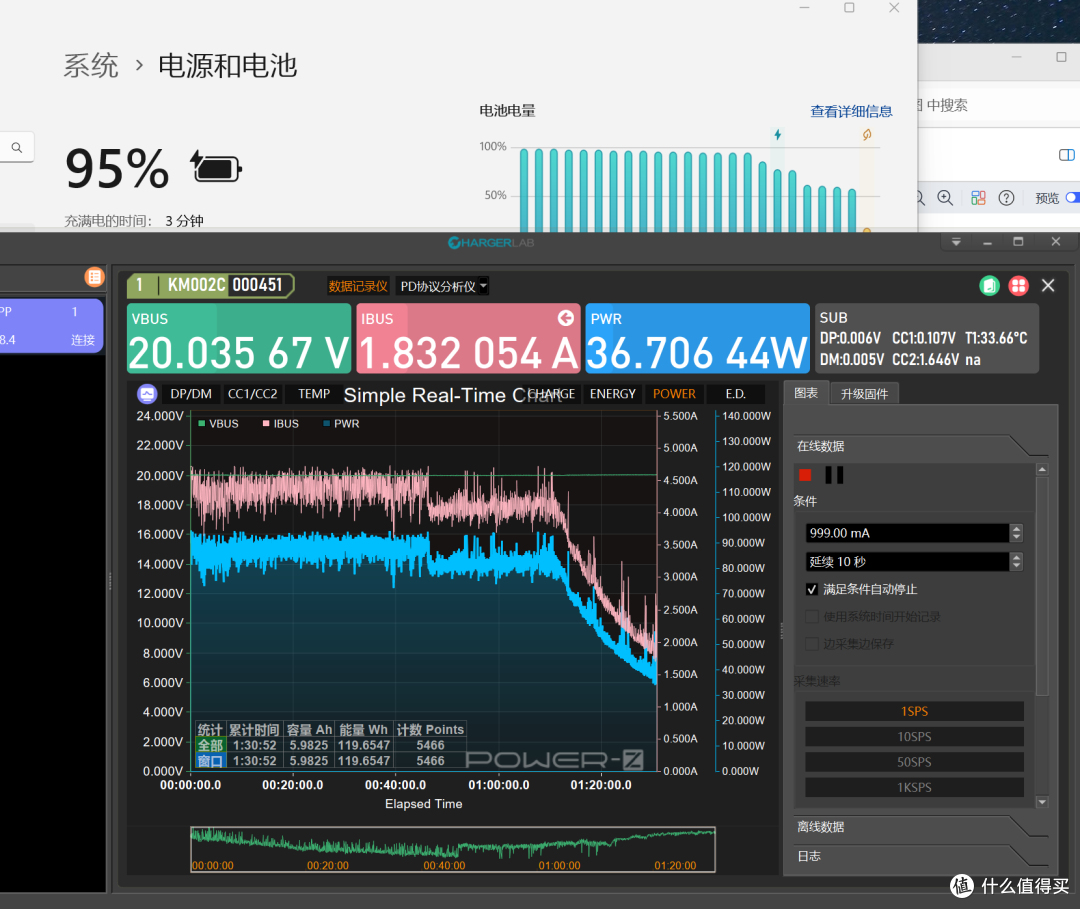
Task: Open 查看详细信息 link in battery settings
Action: click(851, 112)
